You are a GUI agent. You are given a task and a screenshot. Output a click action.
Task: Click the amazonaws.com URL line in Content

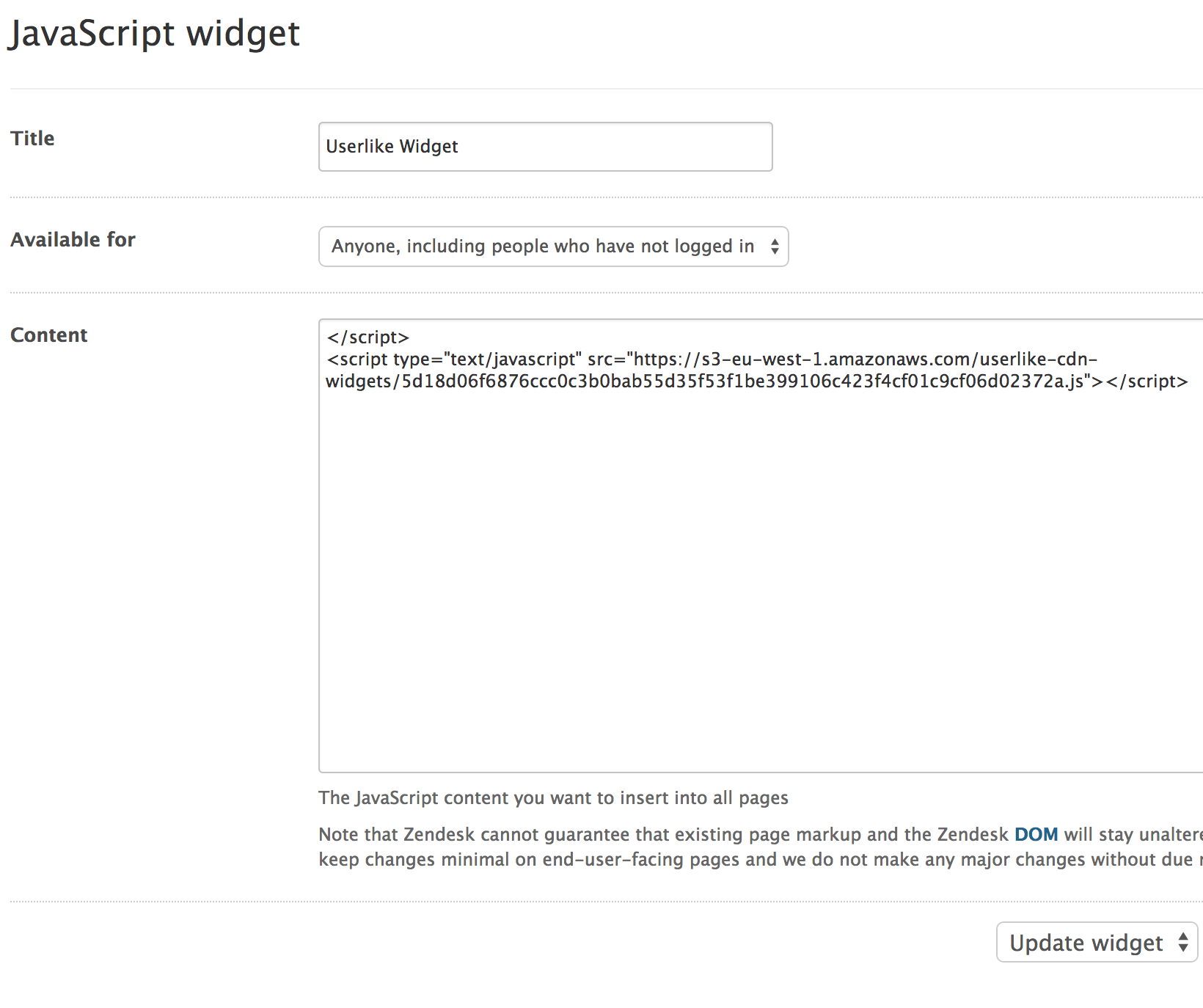(x=712, y=359)
